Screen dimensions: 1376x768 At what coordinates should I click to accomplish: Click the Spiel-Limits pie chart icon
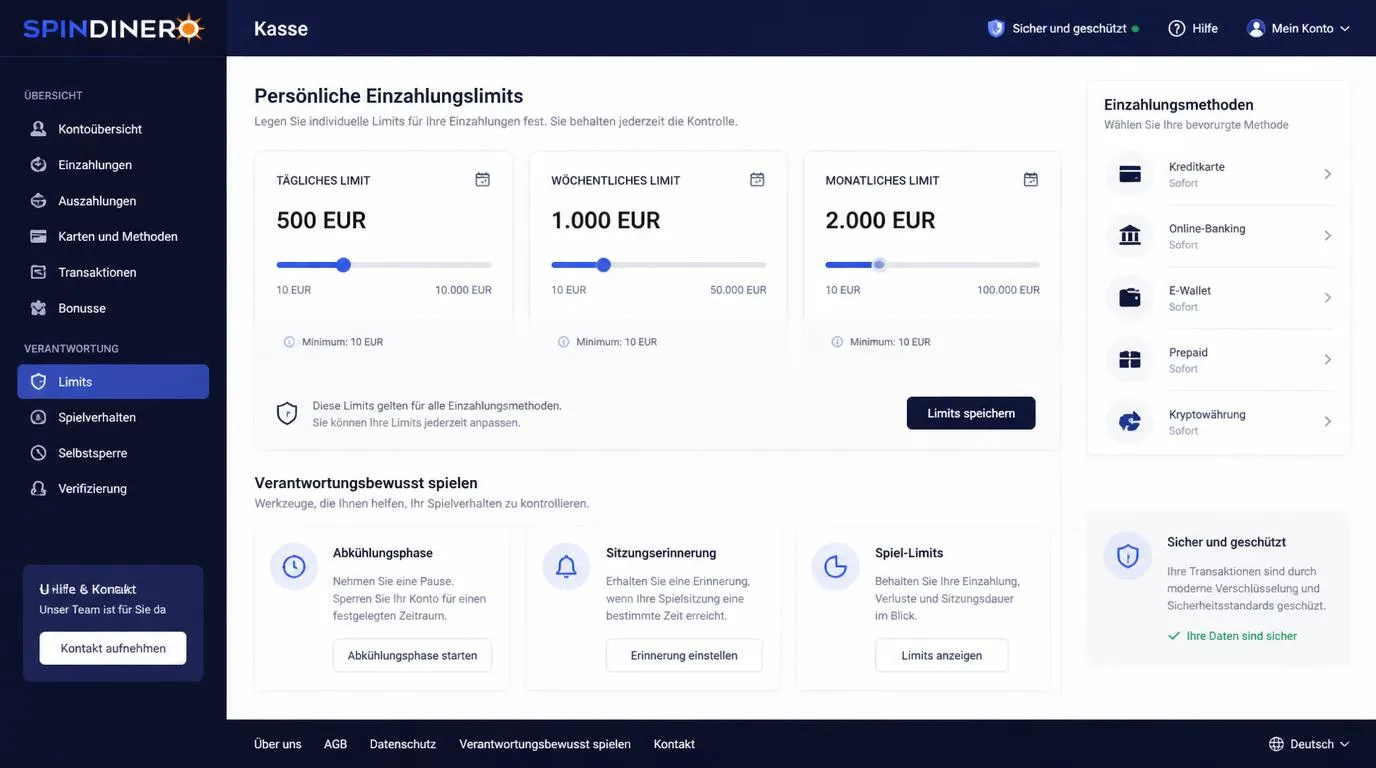[835, 567]
